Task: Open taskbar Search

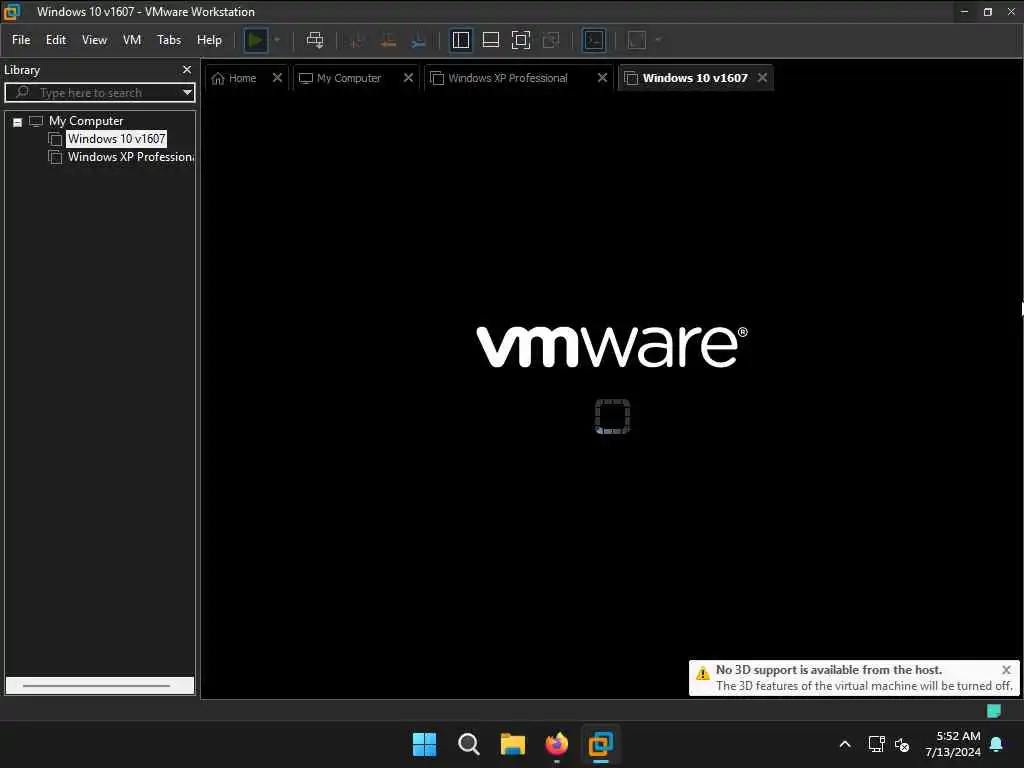Action: pos(468,744)
